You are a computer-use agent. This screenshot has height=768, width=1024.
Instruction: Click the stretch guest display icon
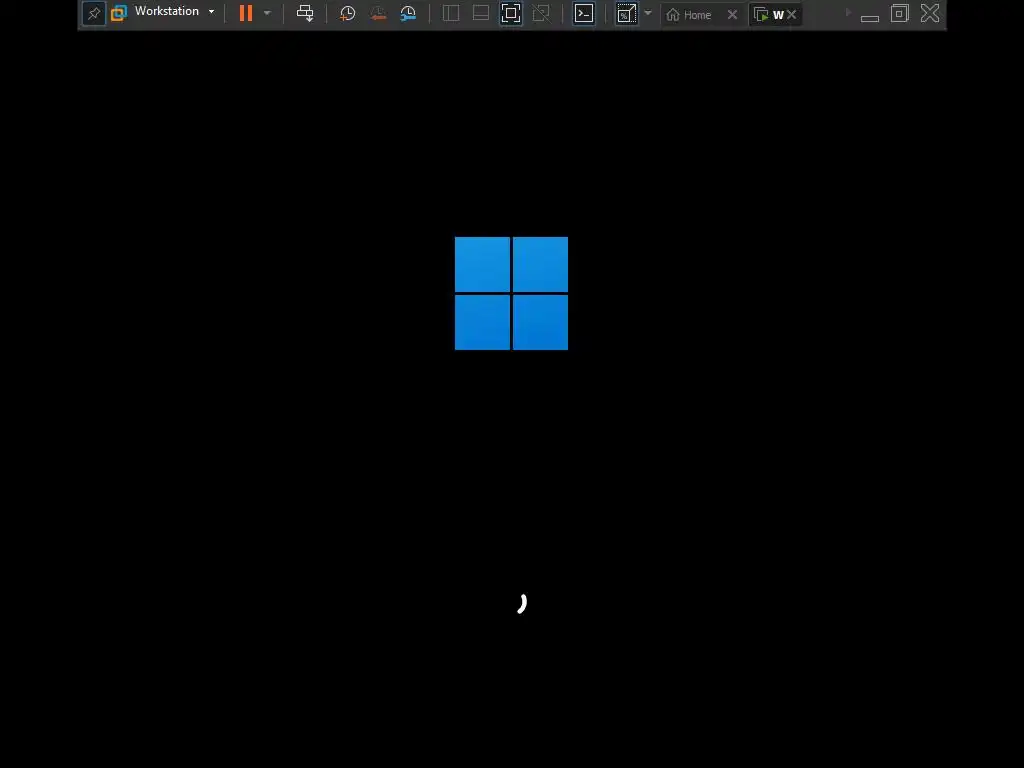click(x=626, y=13)
